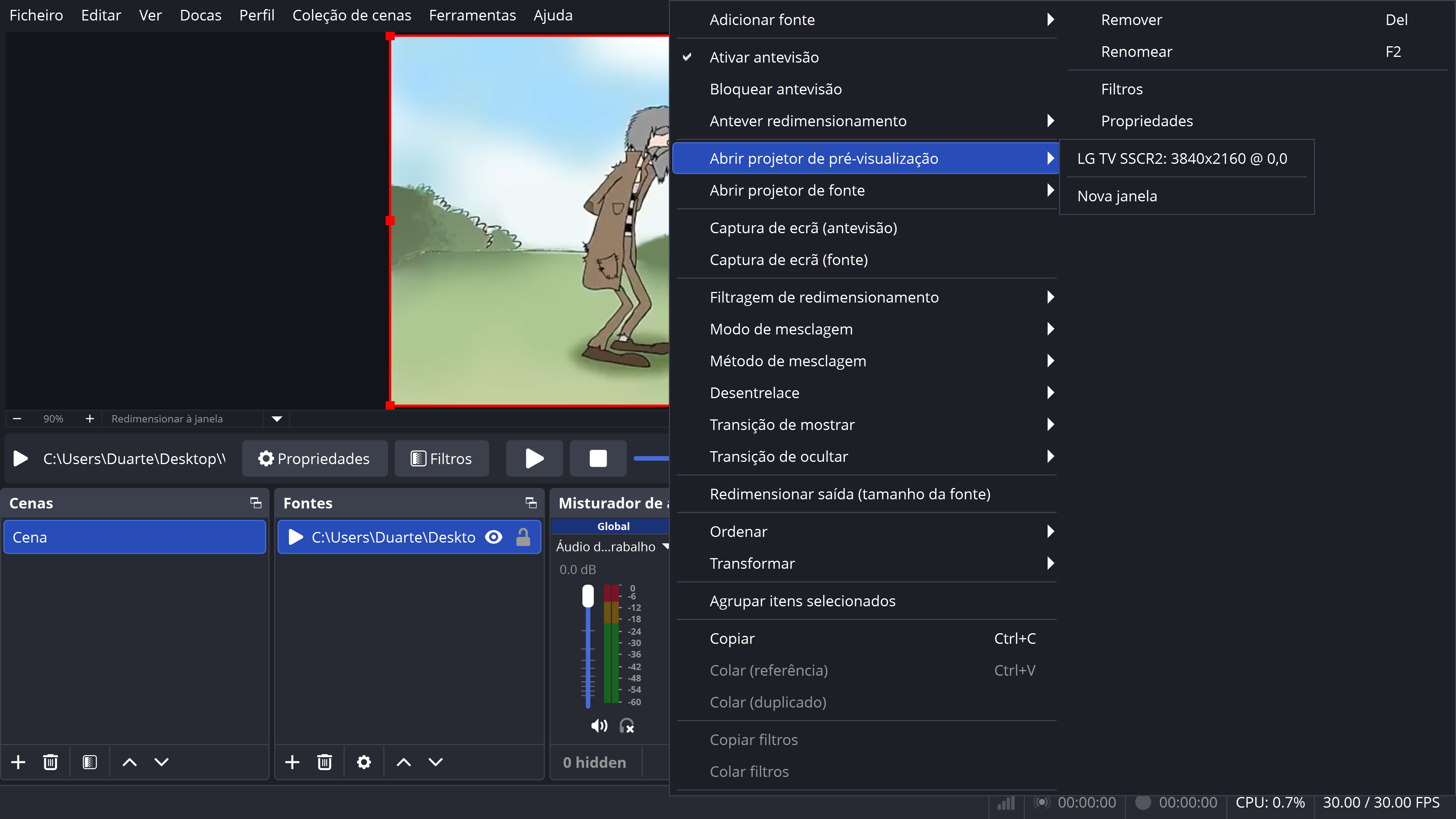The width and height of the screenshot is (1456, 819).
Task: Open the Ficheiro menu
Action: [x=36, y=15]
